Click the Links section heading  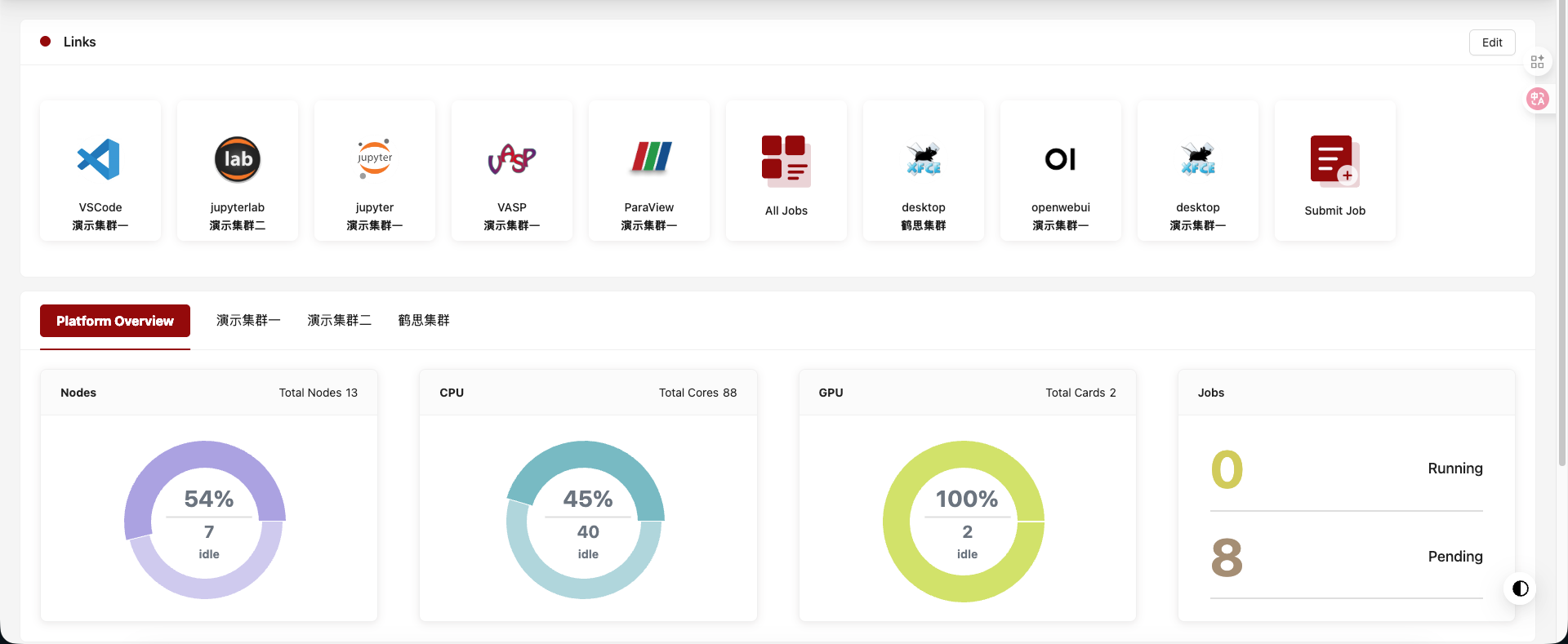point(79,42)
